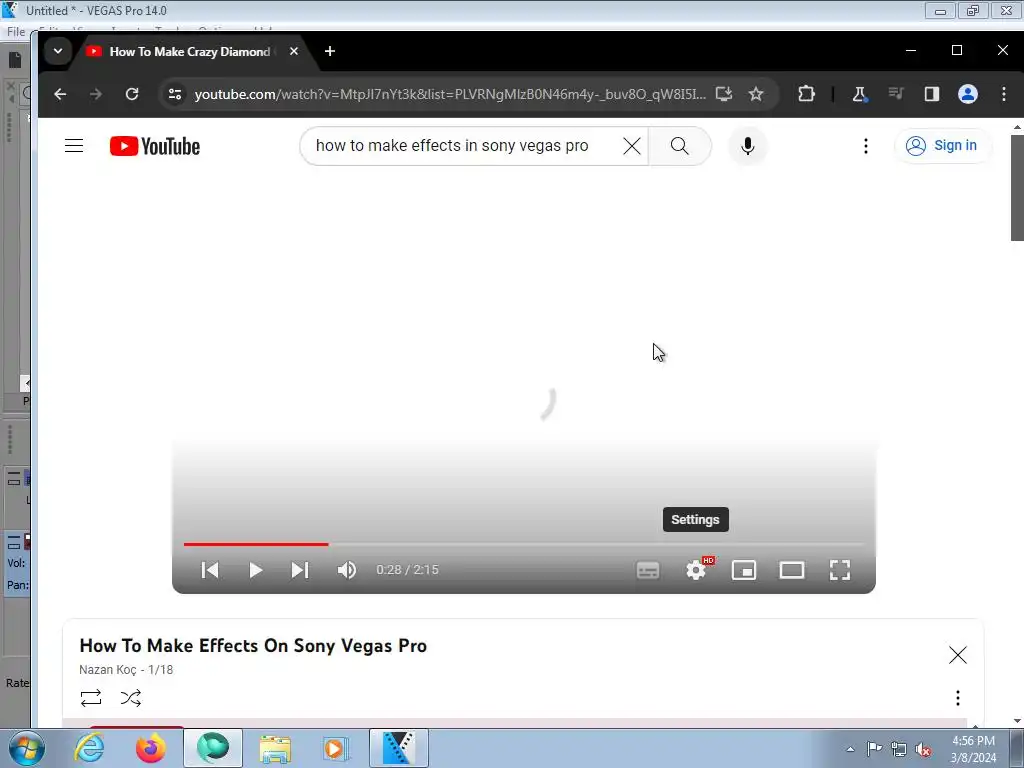Open playlist three-dot options

coord(957,697)
